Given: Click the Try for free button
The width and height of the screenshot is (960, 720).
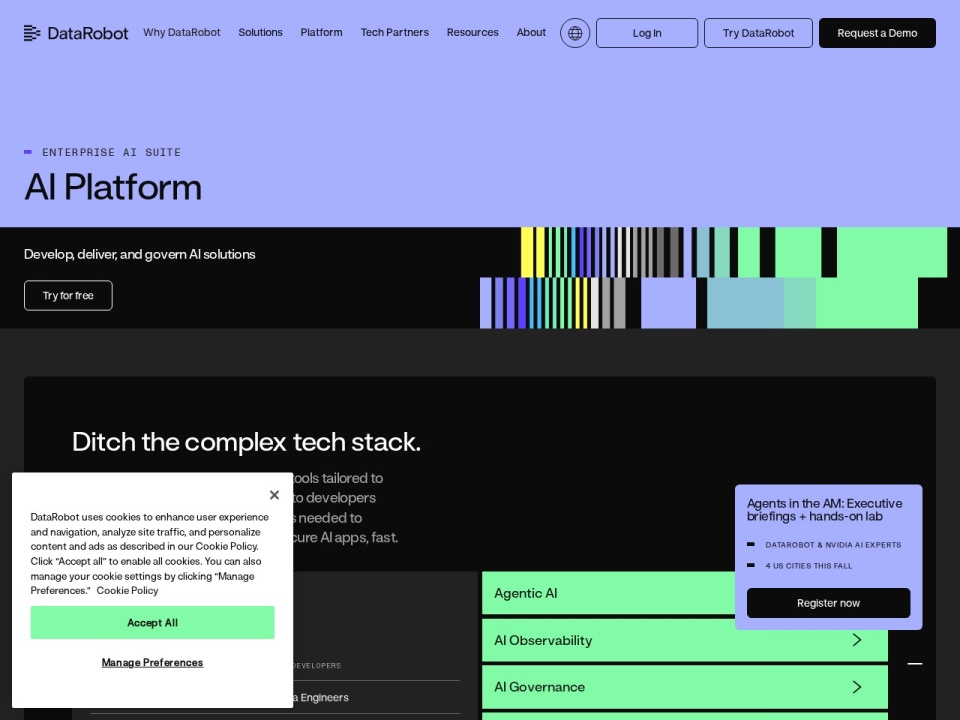Looking at the screenshot, I should [x=68, y=296].
